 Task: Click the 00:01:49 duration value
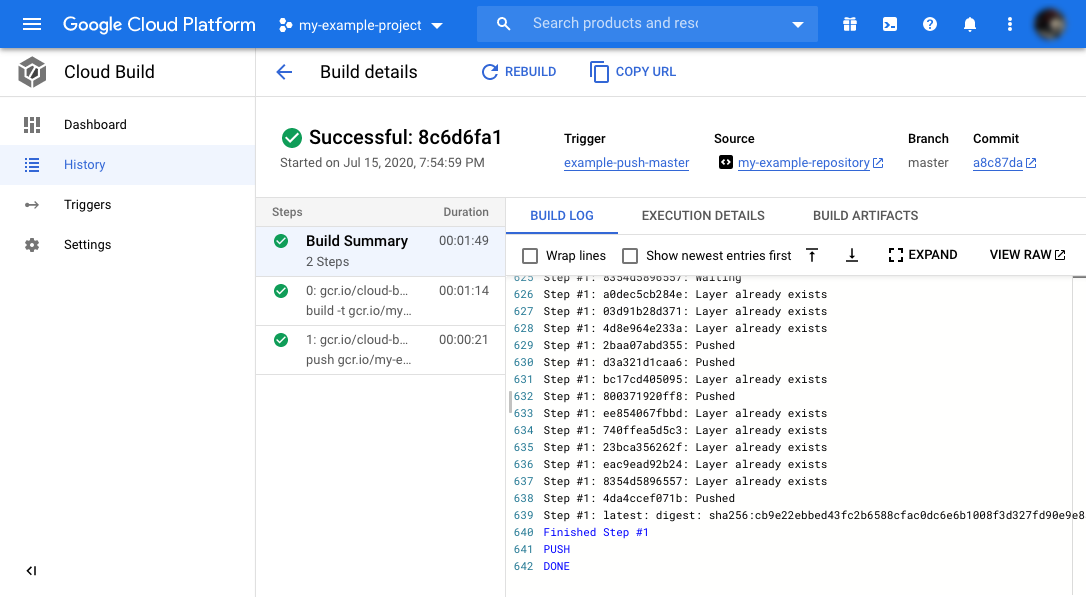(463, 241)
